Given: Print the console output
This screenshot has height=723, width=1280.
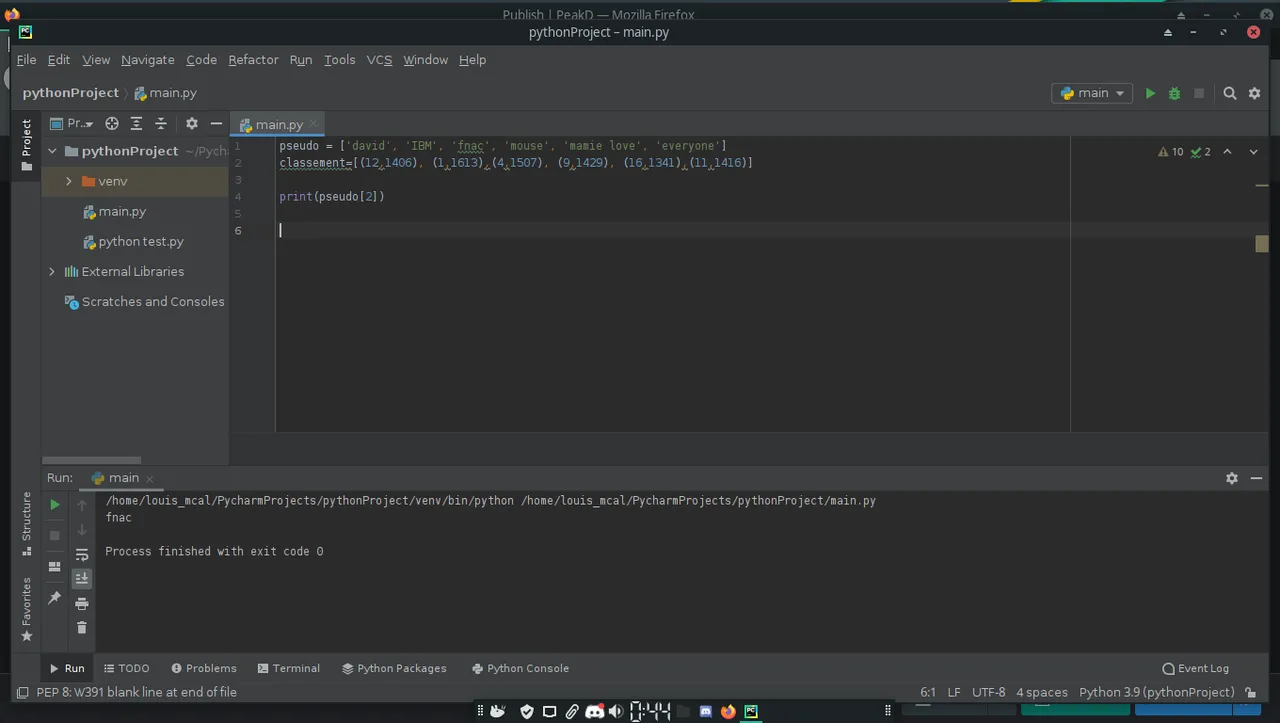Looking at the screenshot, I should pyautogui.click(x=82, y=603).
